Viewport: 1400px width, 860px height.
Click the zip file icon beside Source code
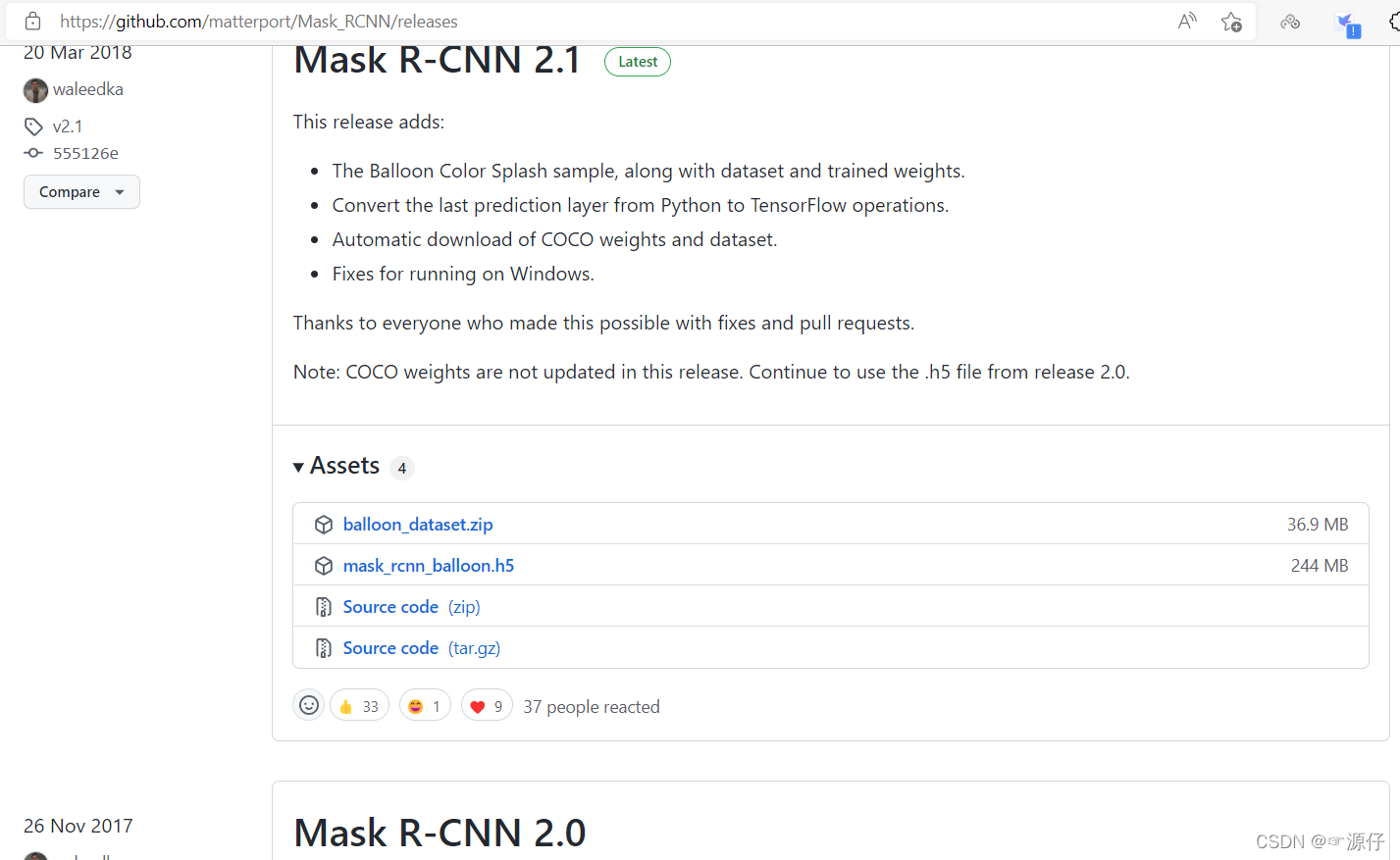tap(324, 606)
